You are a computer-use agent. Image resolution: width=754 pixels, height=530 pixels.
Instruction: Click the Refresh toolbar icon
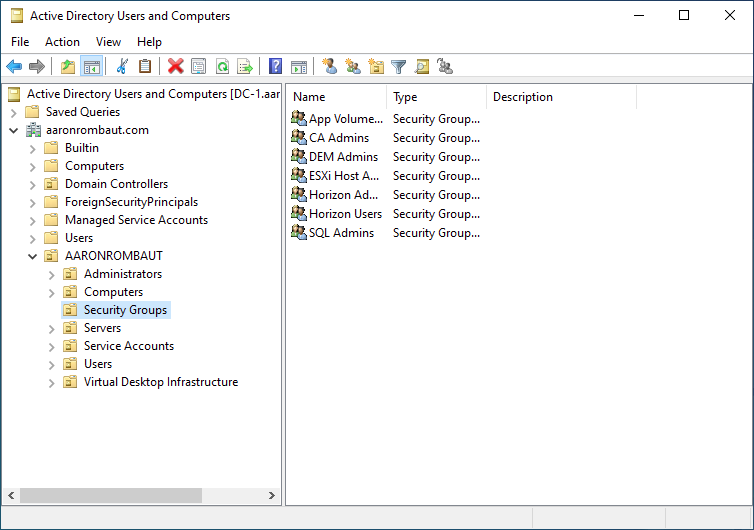pyautogui.click(x=222, y=67)
